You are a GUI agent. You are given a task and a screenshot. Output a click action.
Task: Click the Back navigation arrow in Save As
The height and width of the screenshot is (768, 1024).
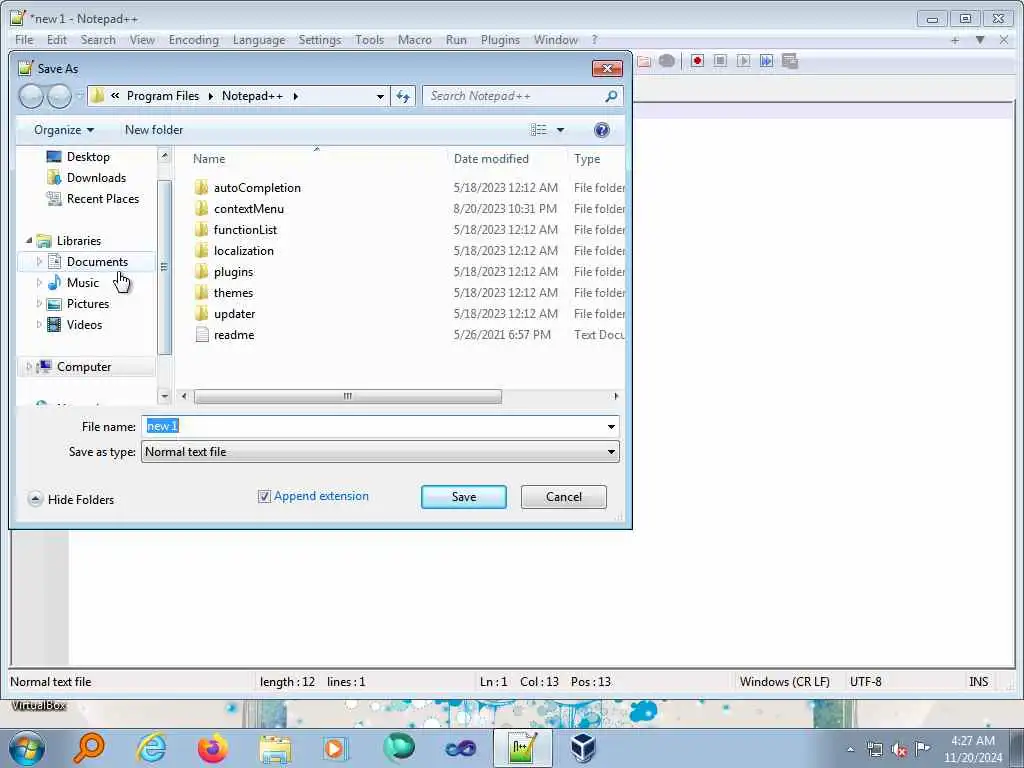click(31, 96)
